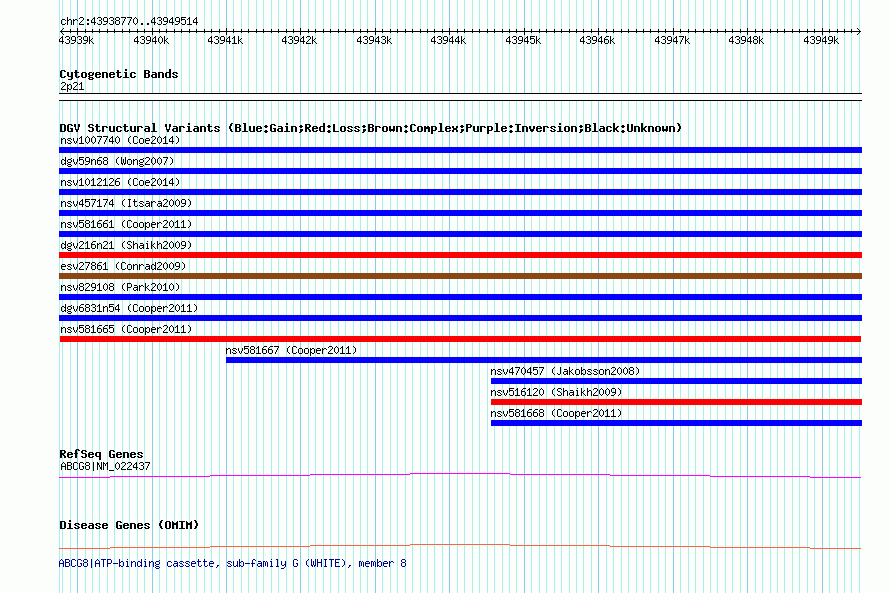Click the nsv470457 (Jakobsson2008) label
Screen dimensions: 890x593
(565, 371)
